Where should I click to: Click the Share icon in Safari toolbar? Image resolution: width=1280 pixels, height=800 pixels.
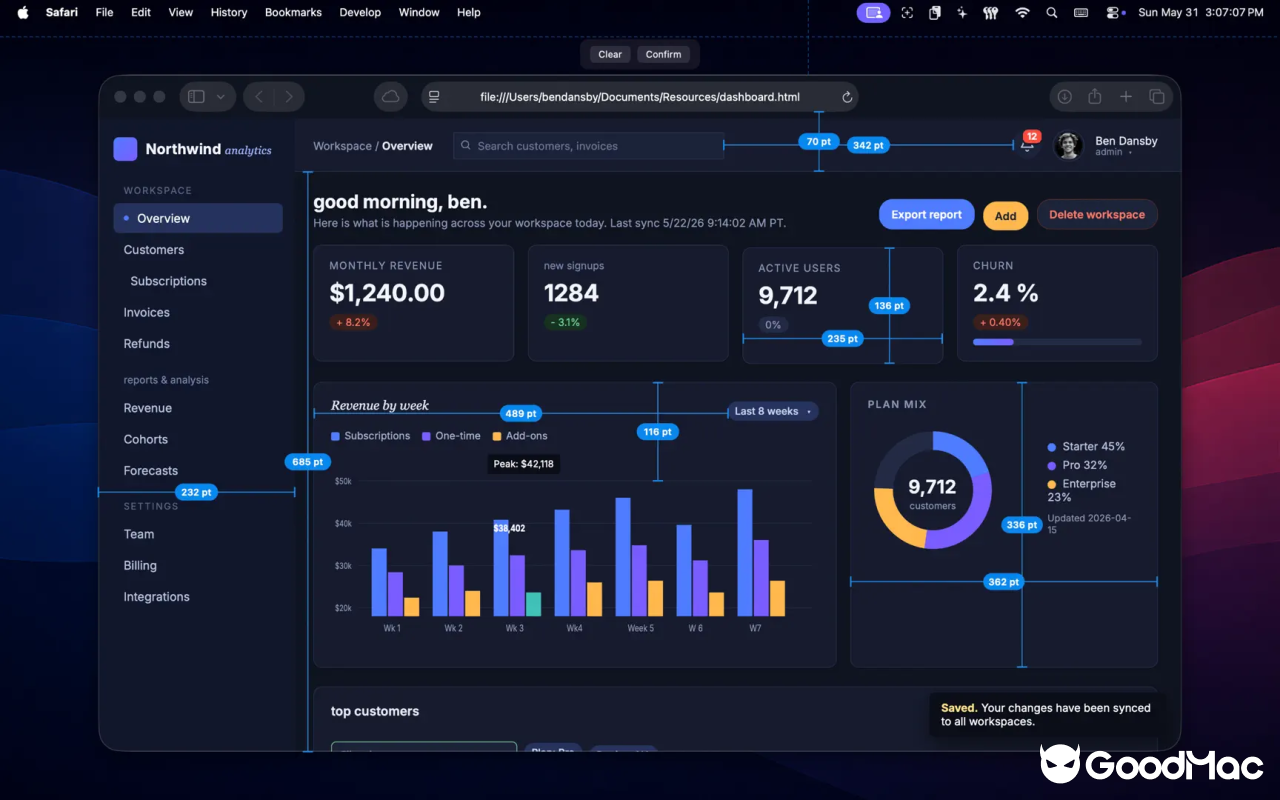point(1095,97)
